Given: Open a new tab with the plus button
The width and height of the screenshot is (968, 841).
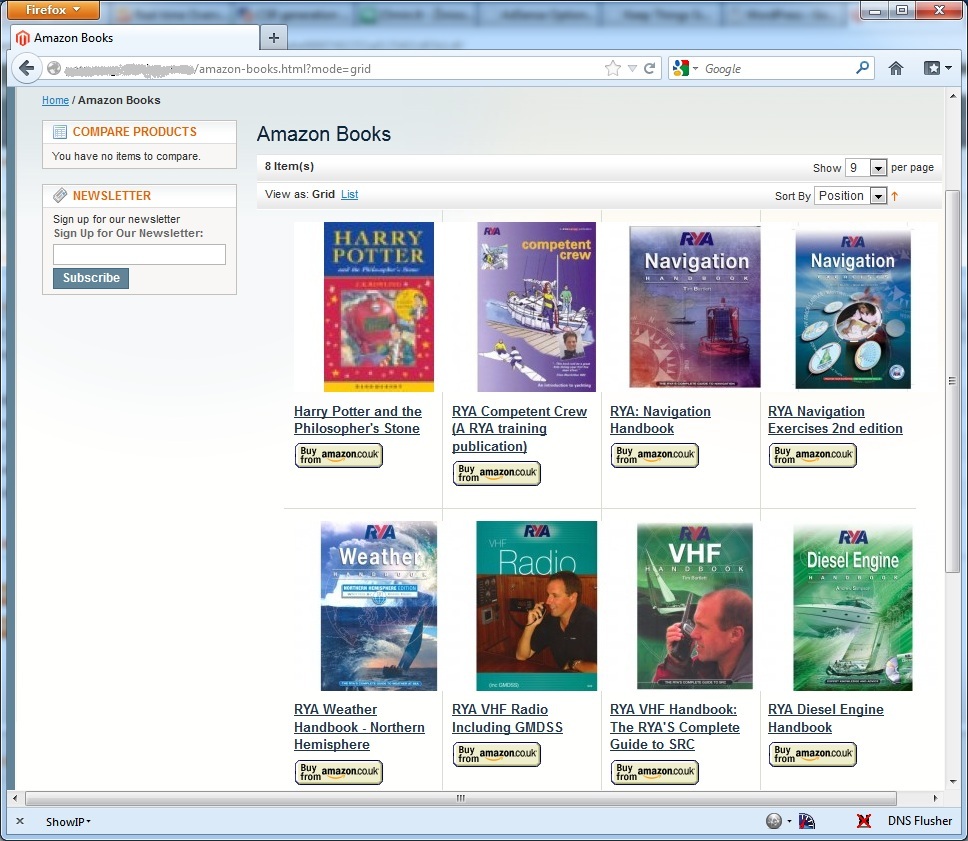Looking at the screenshot, I should point(273,38).
